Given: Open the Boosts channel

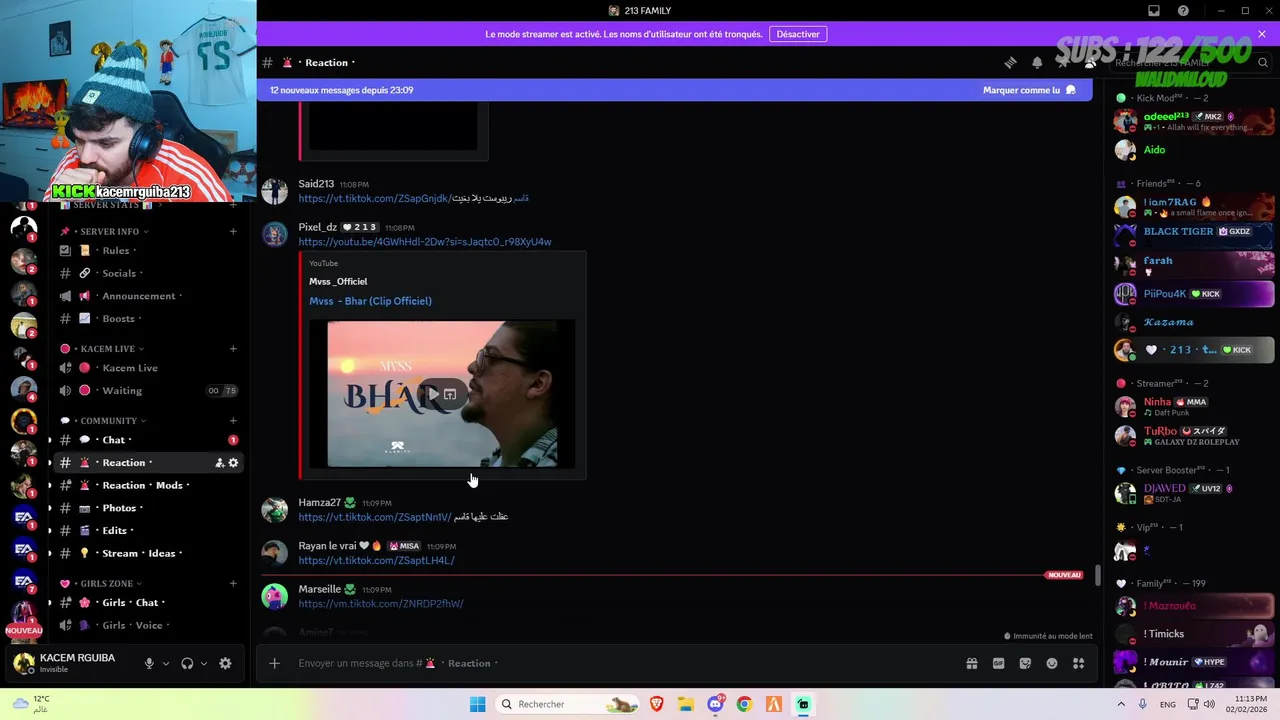Looking at the screenshot, I should (148, 318).
